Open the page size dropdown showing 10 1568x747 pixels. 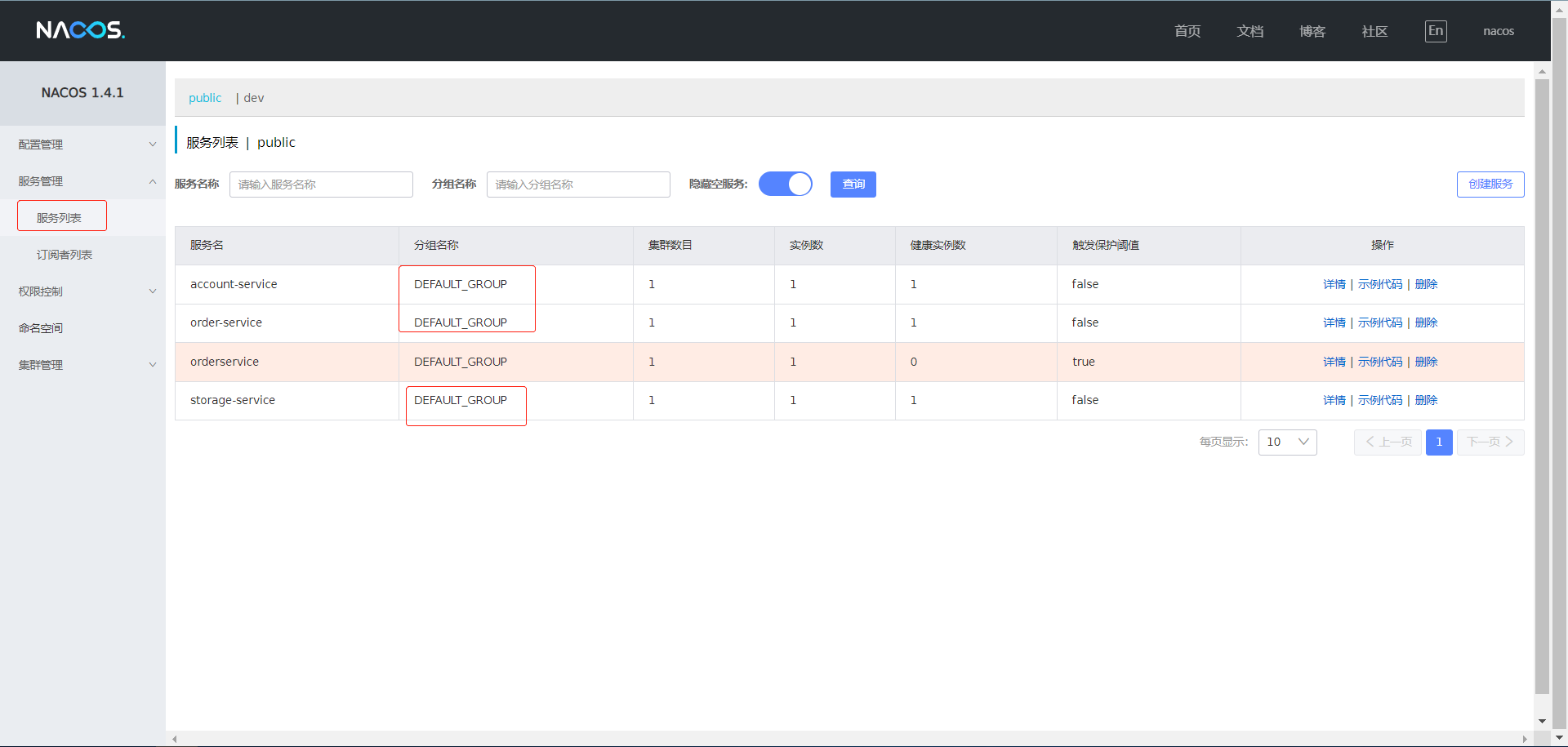click(1287, 442)
